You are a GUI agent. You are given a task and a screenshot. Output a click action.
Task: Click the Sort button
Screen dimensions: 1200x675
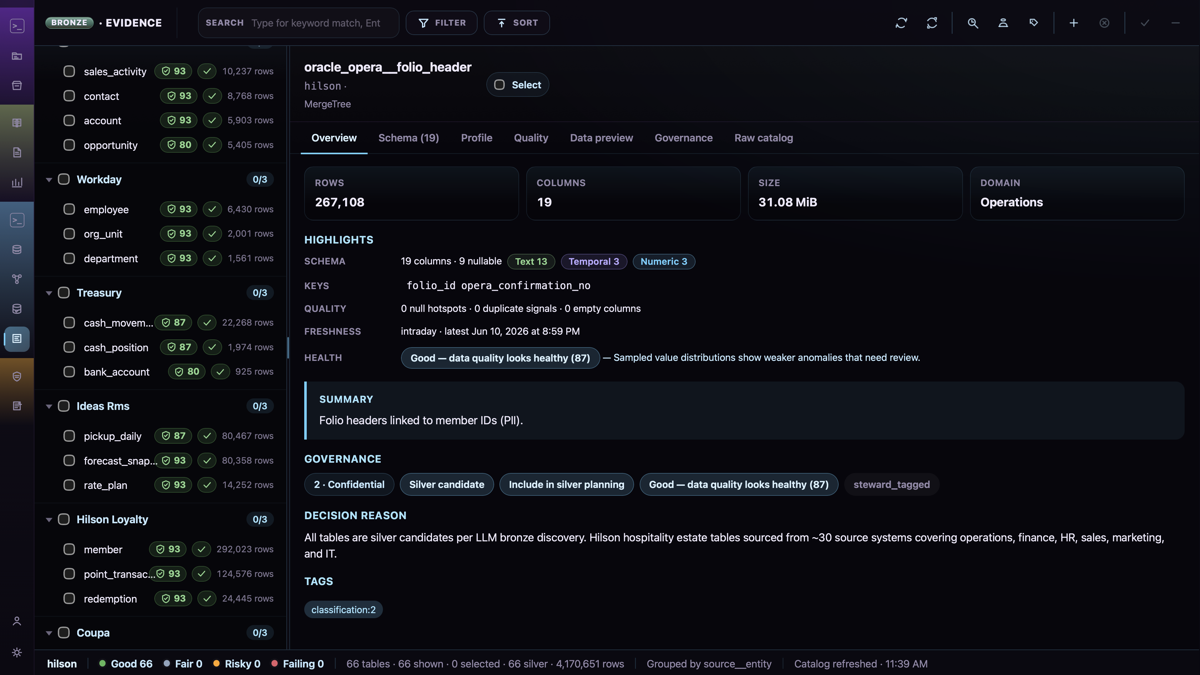tap(517, 23)
